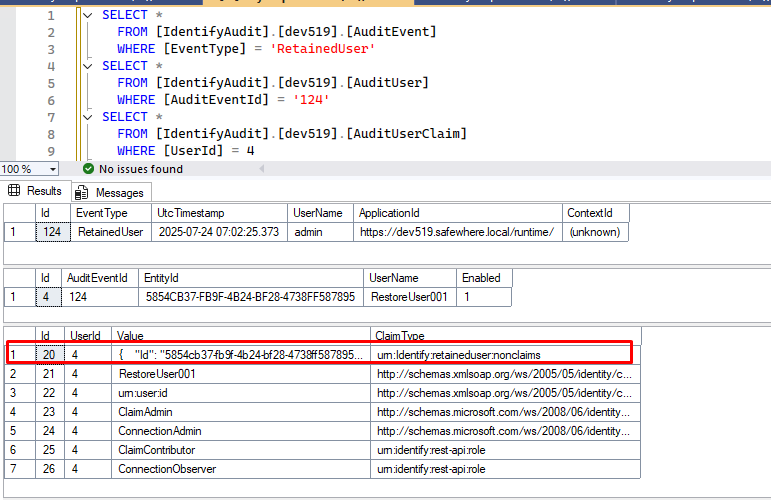Click the Id 4 cell in second grid

click(x=49, y=297)
